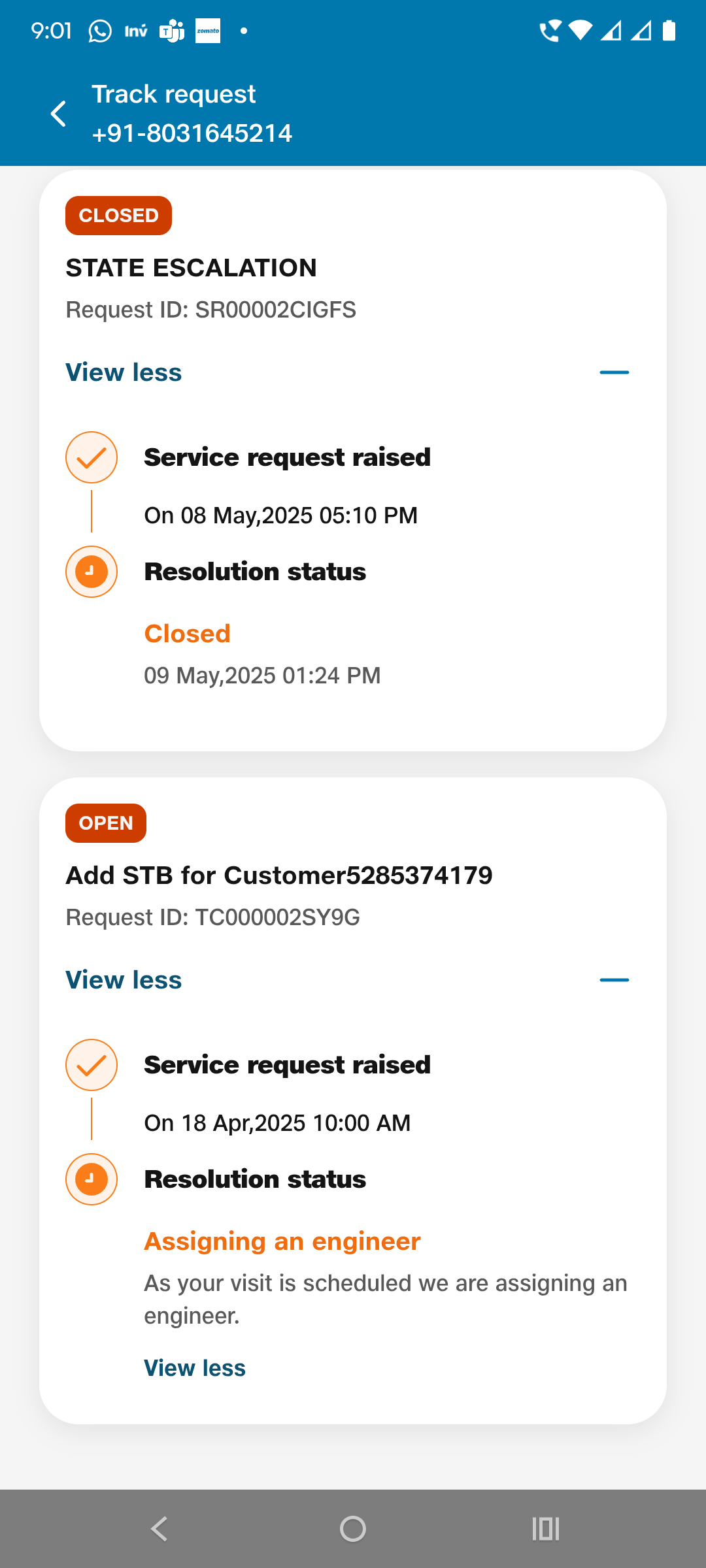Tap Request ID SR00002CIGFS text
706x1568 pixels.
(x=211, y=310)
